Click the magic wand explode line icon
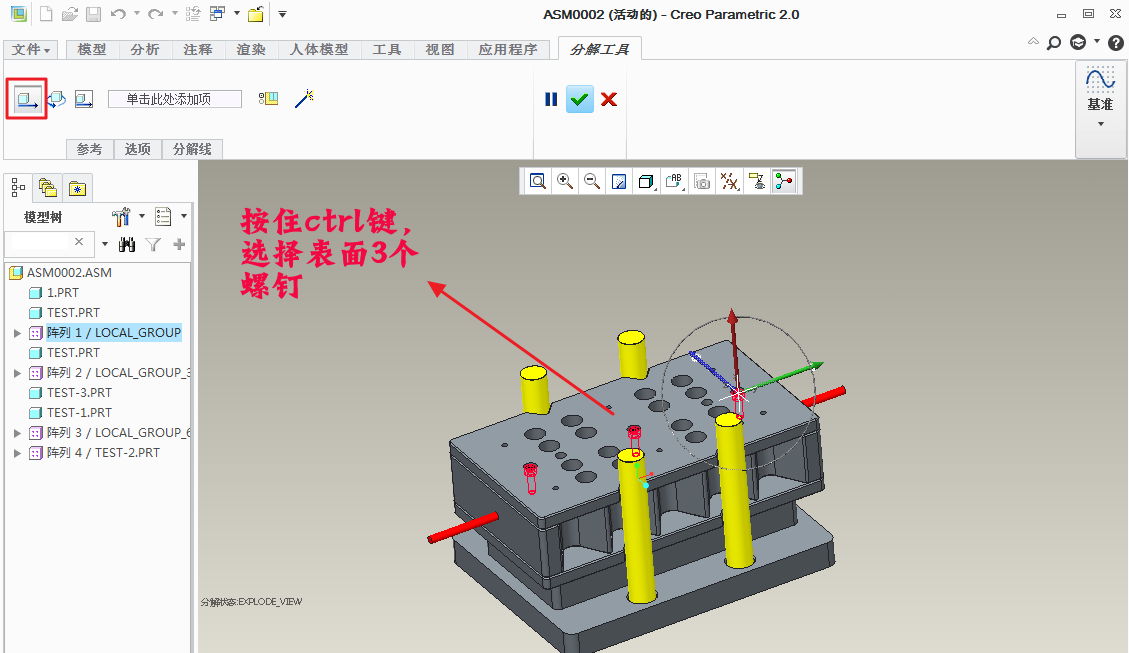Screen dimensions: 1129x653 click(x=305, y=98)
